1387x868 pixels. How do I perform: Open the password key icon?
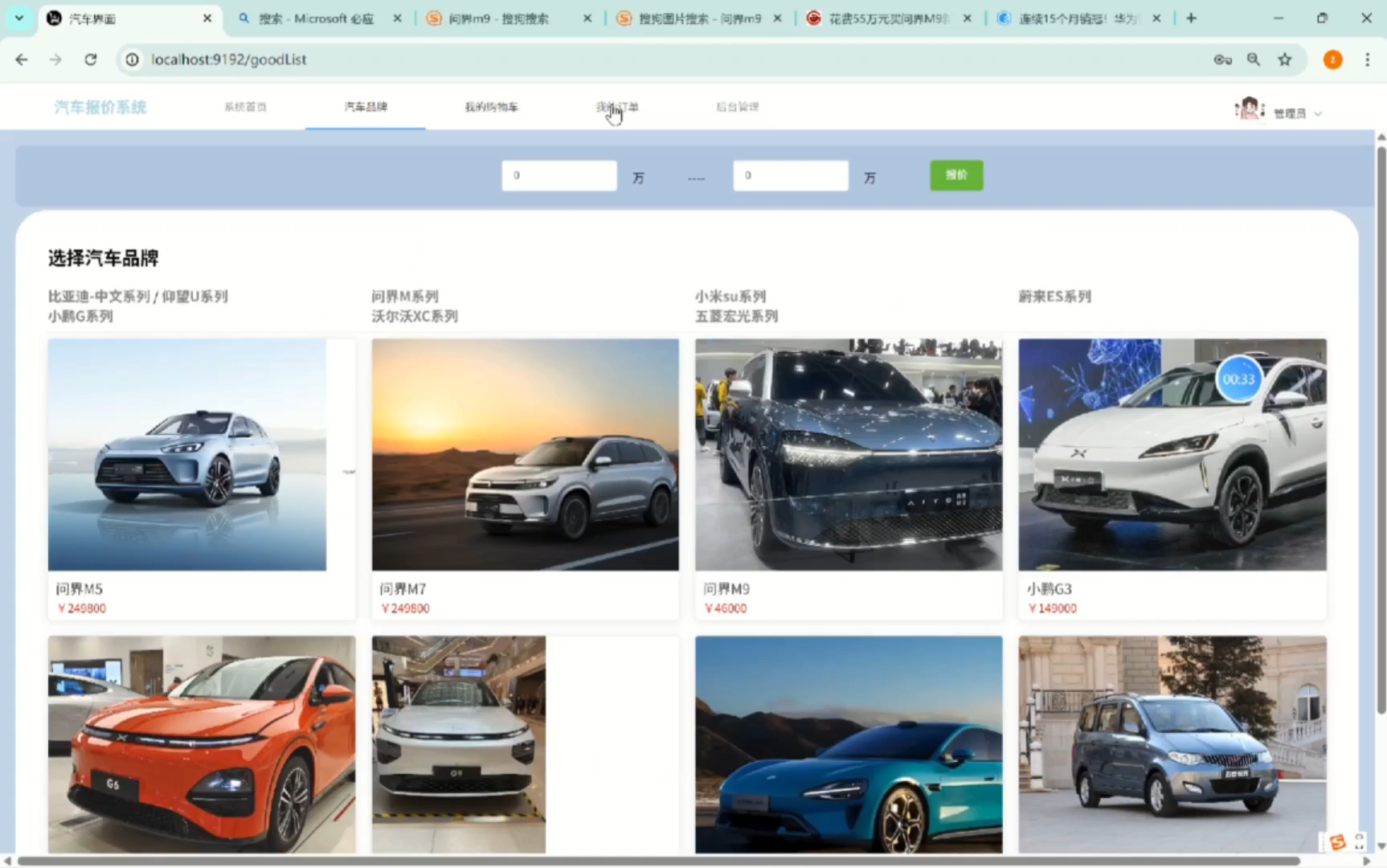click(1222, 59)
